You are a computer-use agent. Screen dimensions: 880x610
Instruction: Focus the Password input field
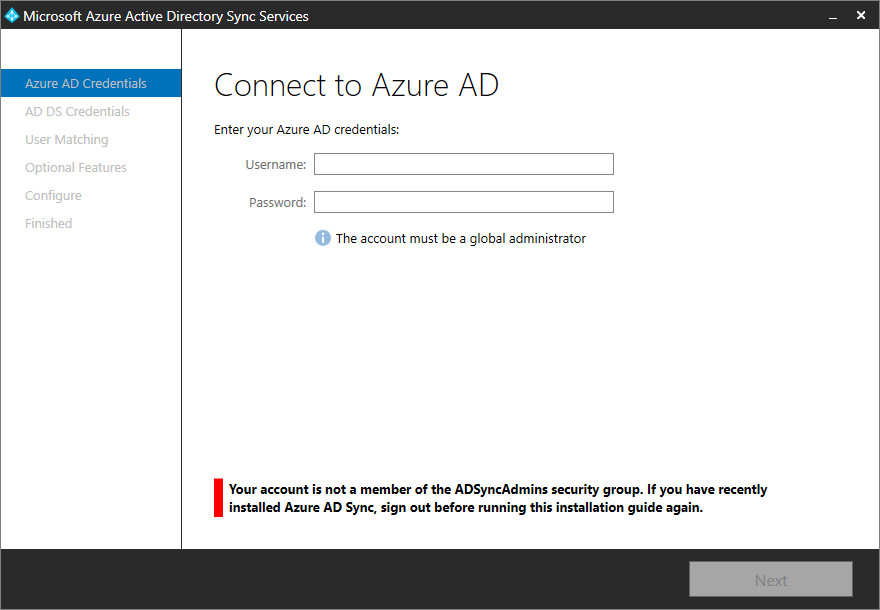(x=464, y=202)
